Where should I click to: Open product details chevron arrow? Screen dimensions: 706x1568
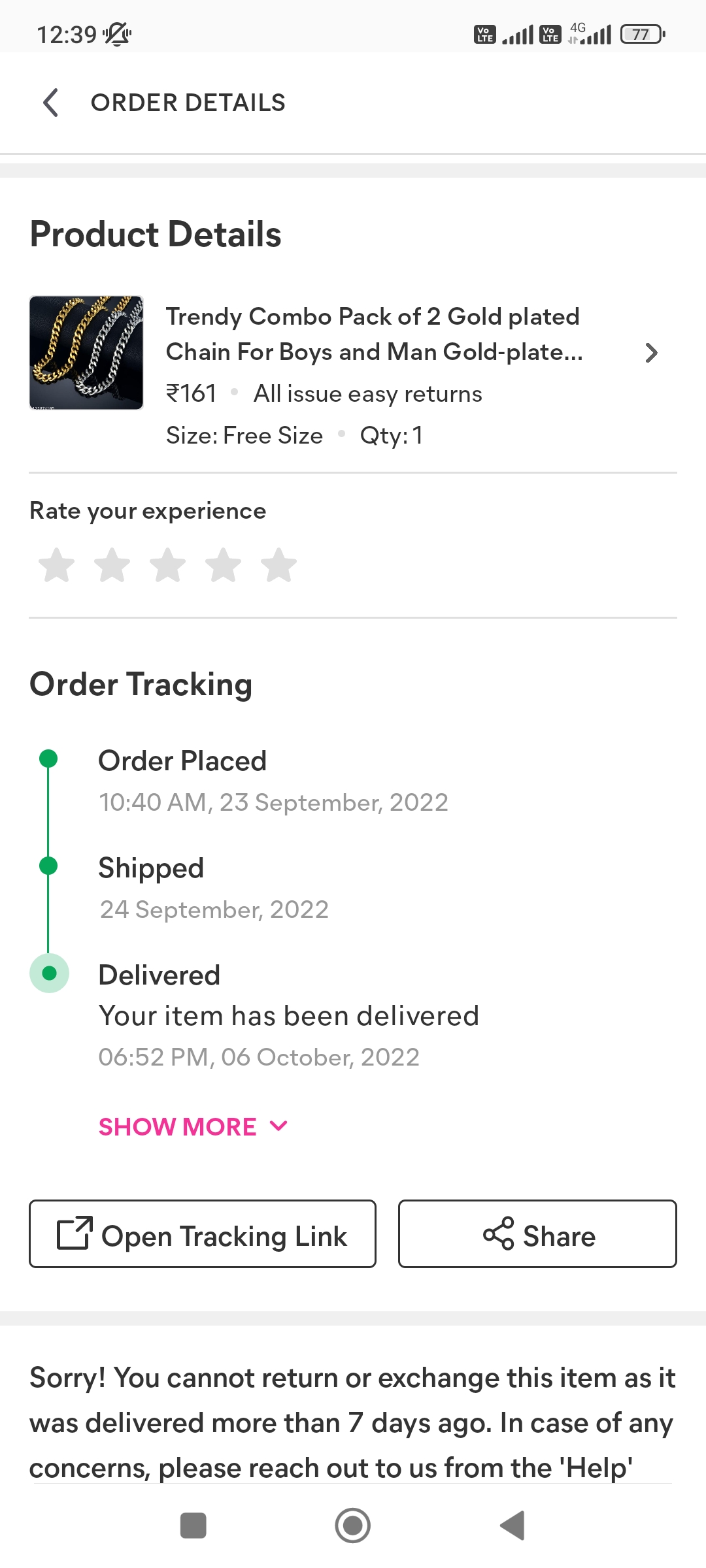650,353
